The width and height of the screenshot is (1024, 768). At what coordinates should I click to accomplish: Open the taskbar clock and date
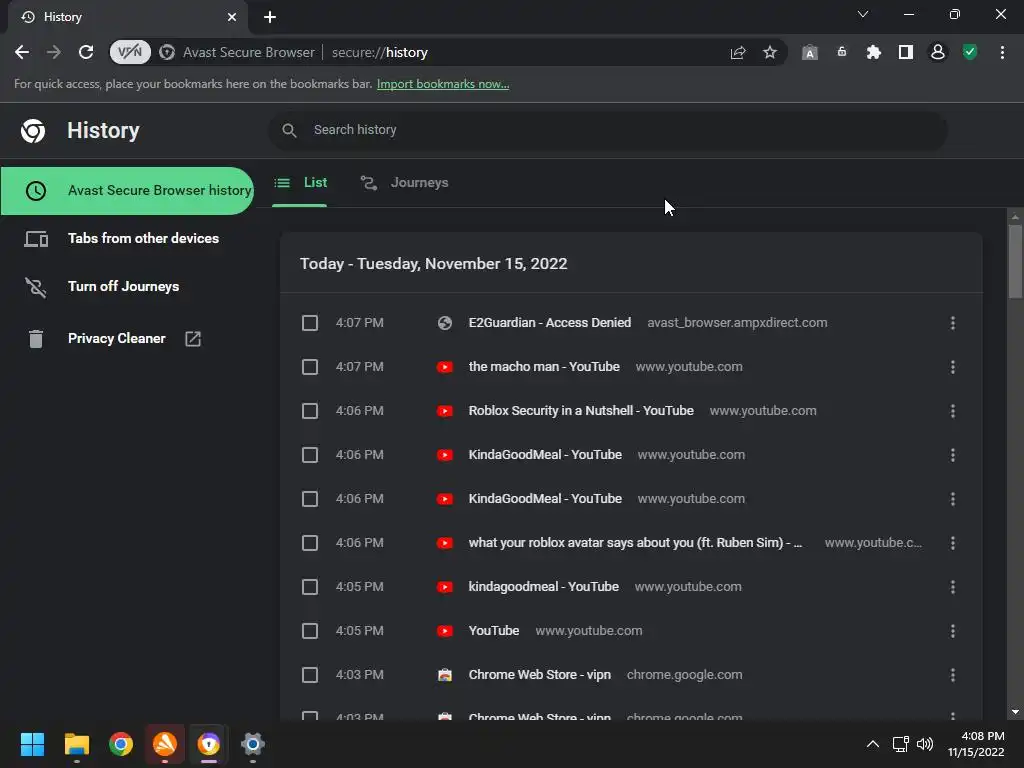tap(976, 744)
